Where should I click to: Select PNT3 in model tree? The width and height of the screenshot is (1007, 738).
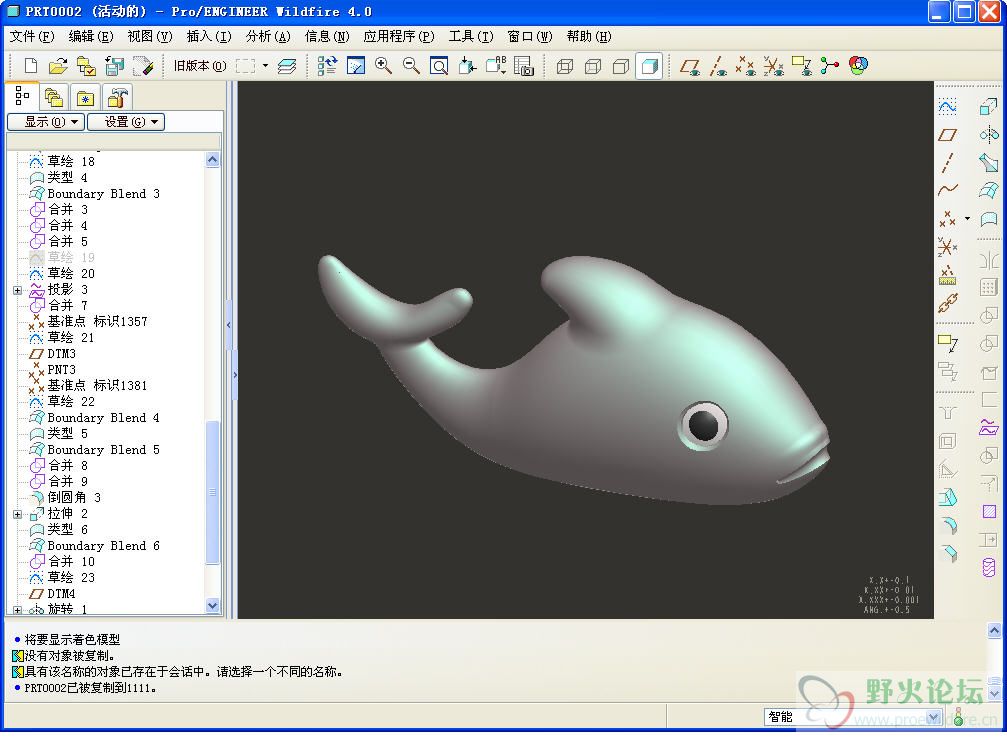pos(61,370)
